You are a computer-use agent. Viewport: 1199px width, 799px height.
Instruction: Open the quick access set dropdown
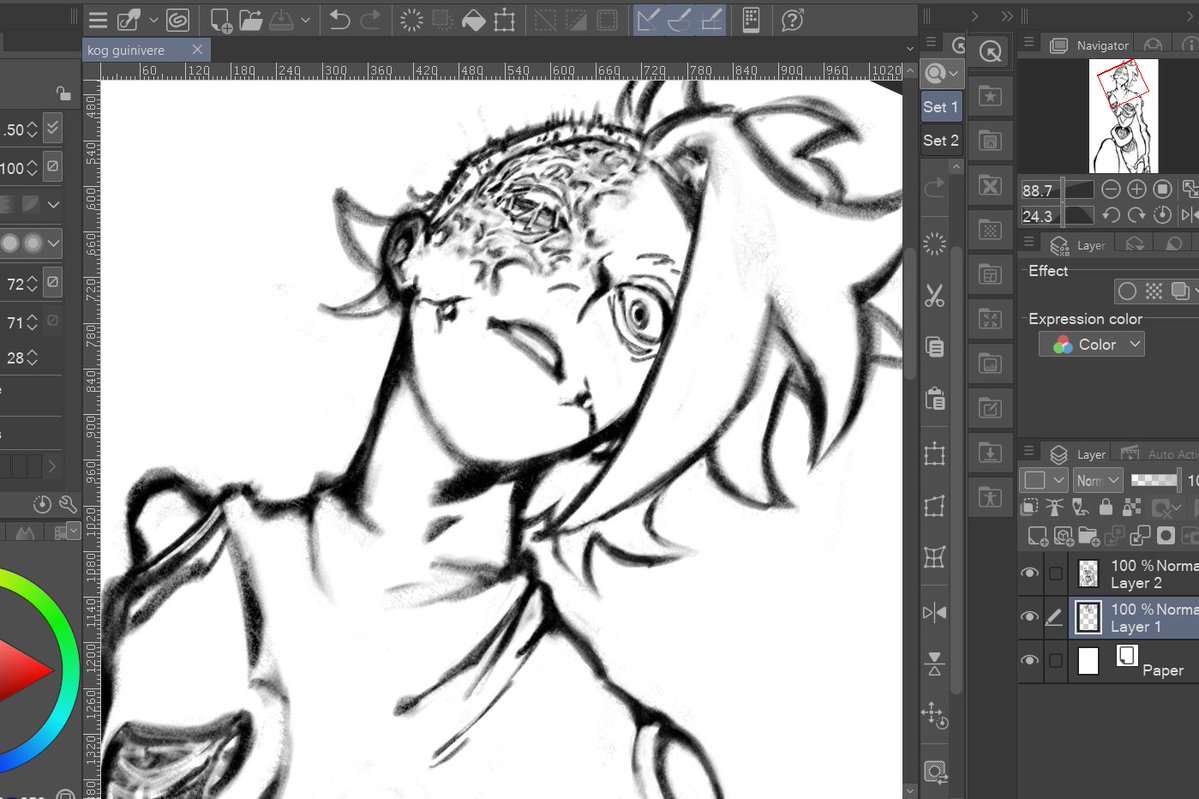point(941,73)
